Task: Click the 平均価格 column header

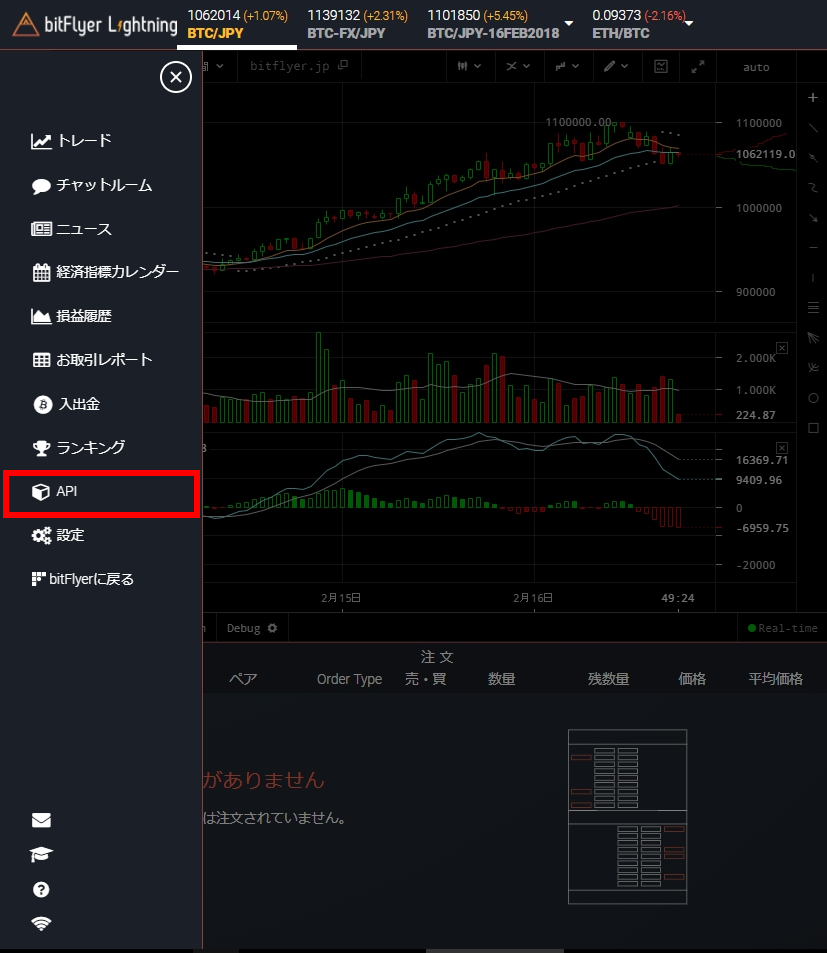Action: 775,679
